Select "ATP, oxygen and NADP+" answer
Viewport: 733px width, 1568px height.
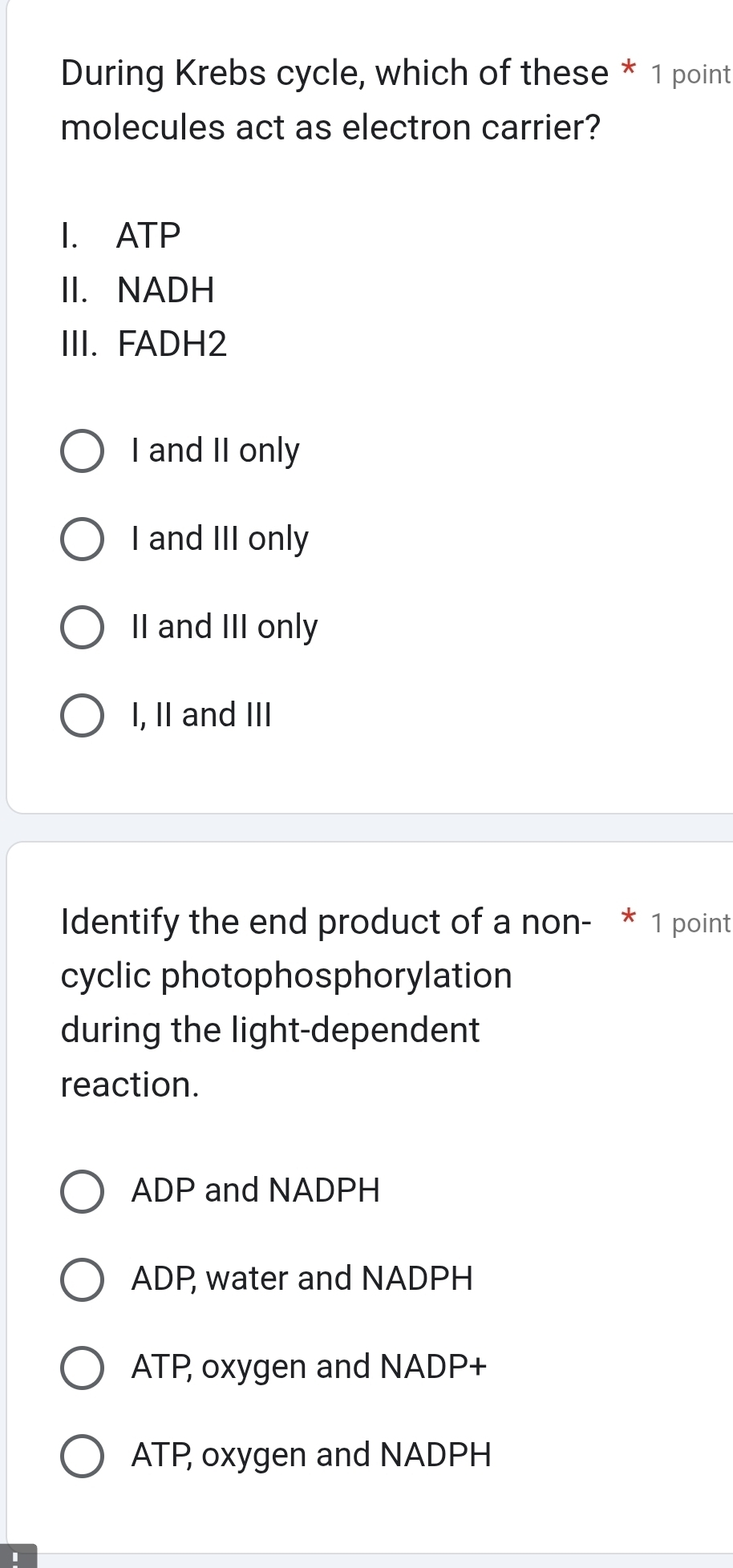(81, 1367)
